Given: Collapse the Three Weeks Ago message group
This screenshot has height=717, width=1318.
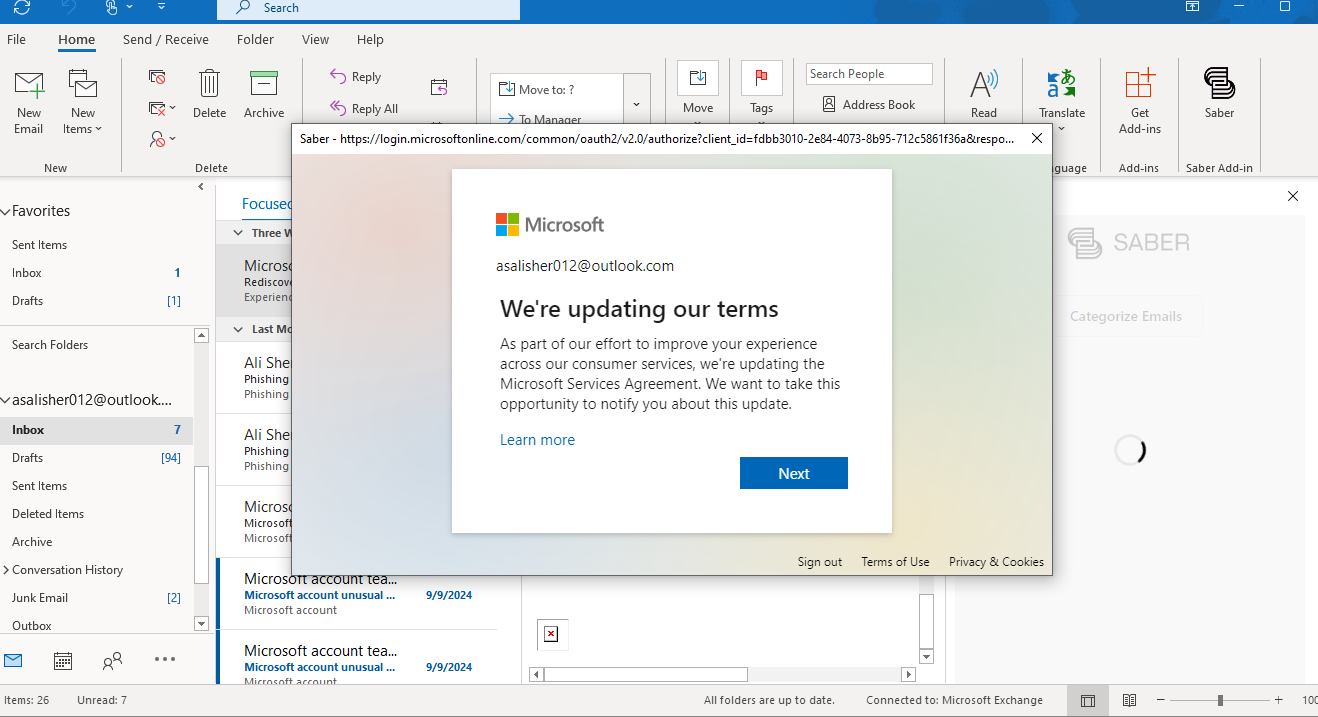Looking at the screenshot, I should [238, 233].
